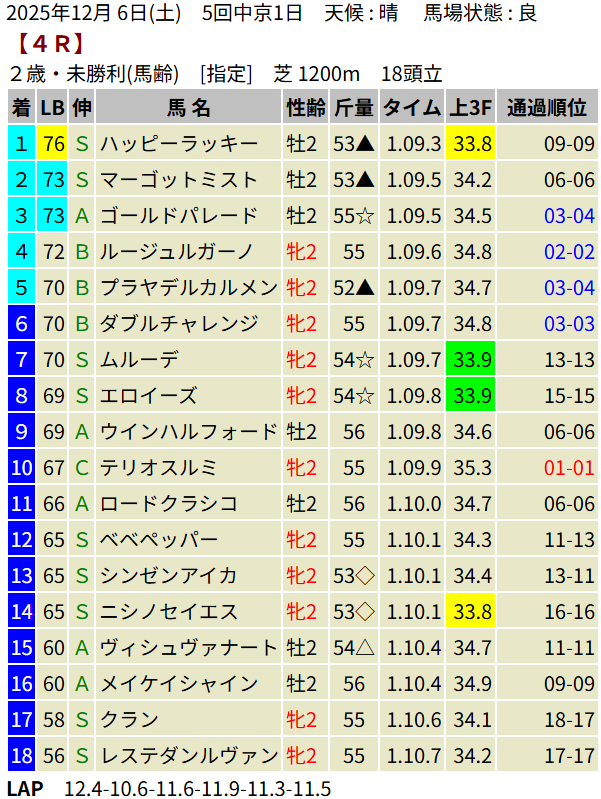Click horse レステダンルヴァン
This screenshot has width=601, height=799.
pos(188,754)
